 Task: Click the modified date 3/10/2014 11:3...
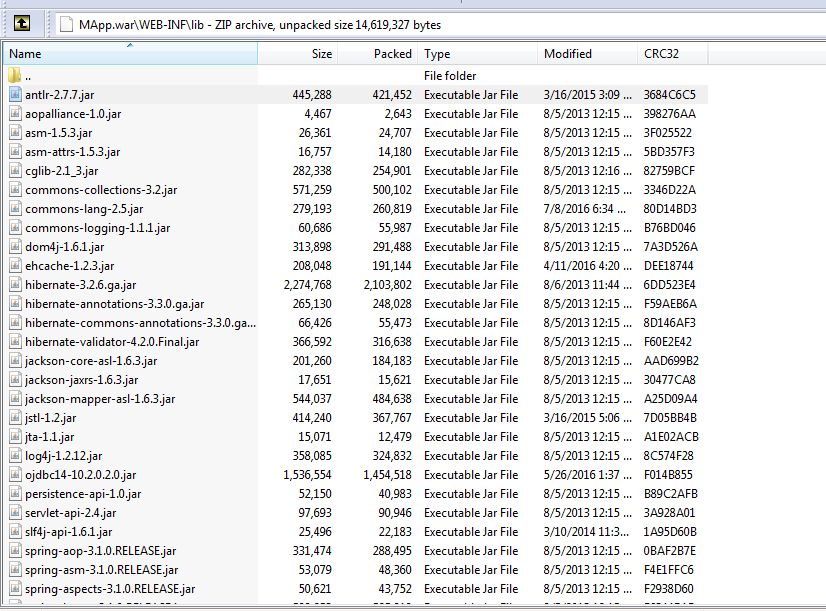coord(586,531)
